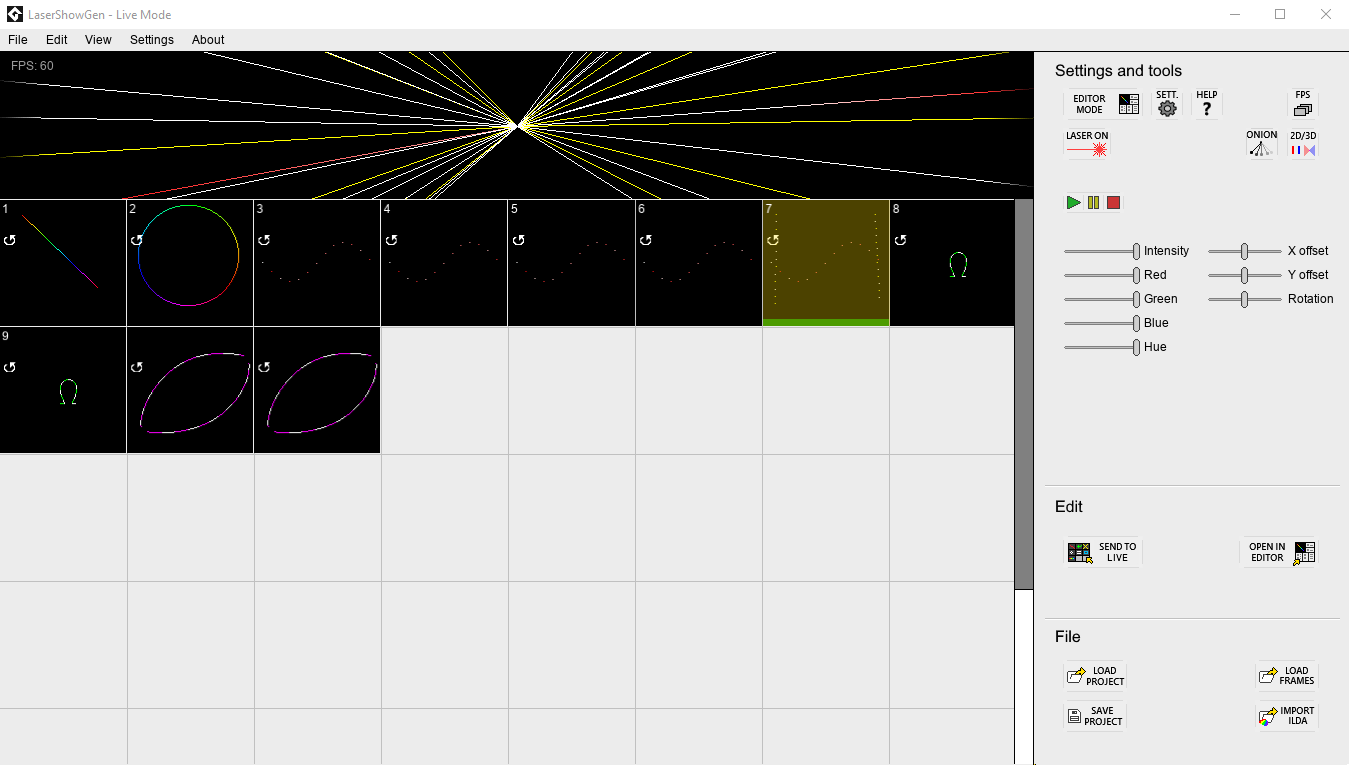The width and height of the screenshot is (1350, 765).
Task: Click the LaserShowGen title bar app icon
Action: coord(14,14)
